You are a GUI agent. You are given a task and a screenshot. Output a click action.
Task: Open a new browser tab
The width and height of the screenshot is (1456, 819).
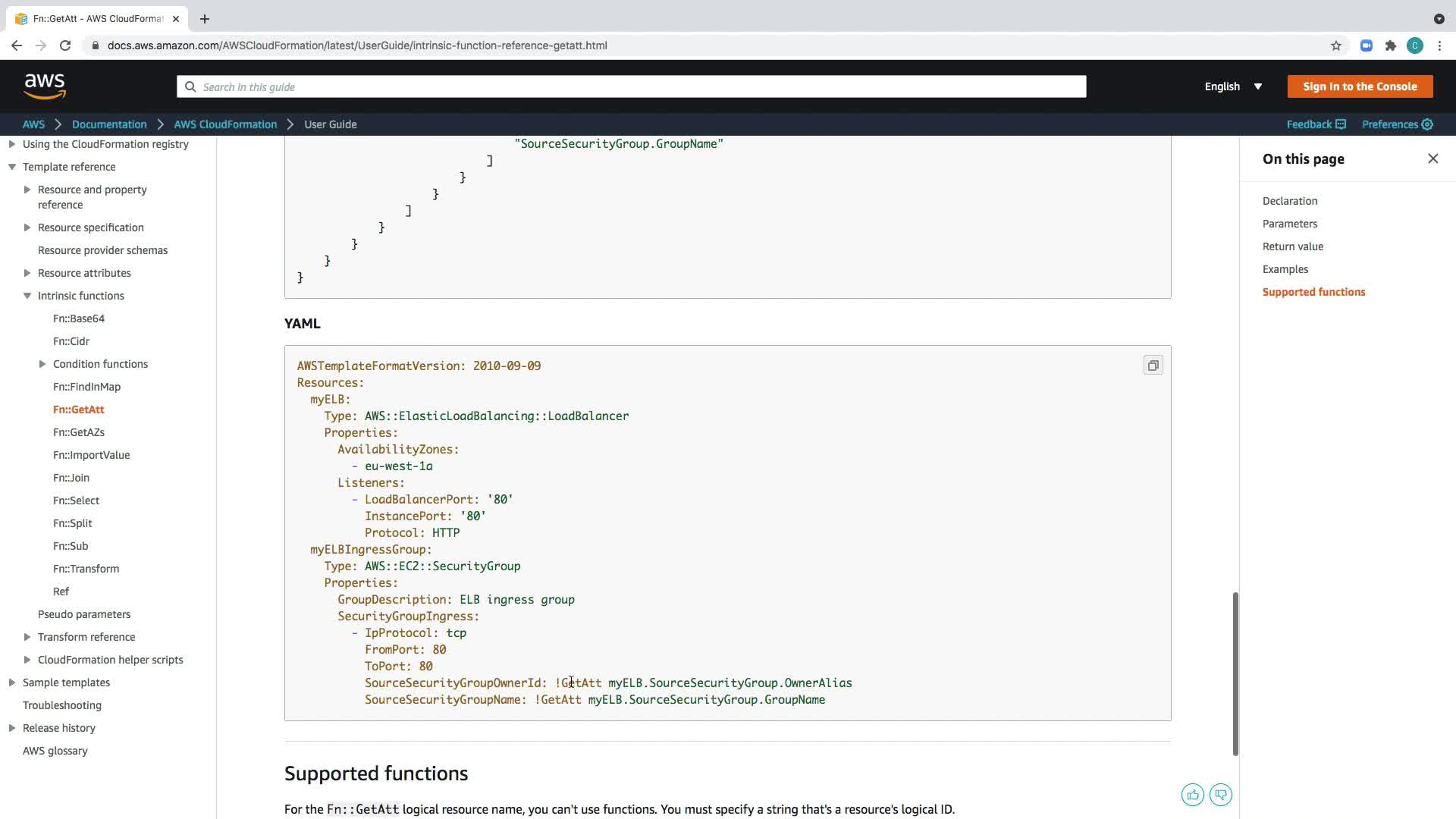point(205,19)
